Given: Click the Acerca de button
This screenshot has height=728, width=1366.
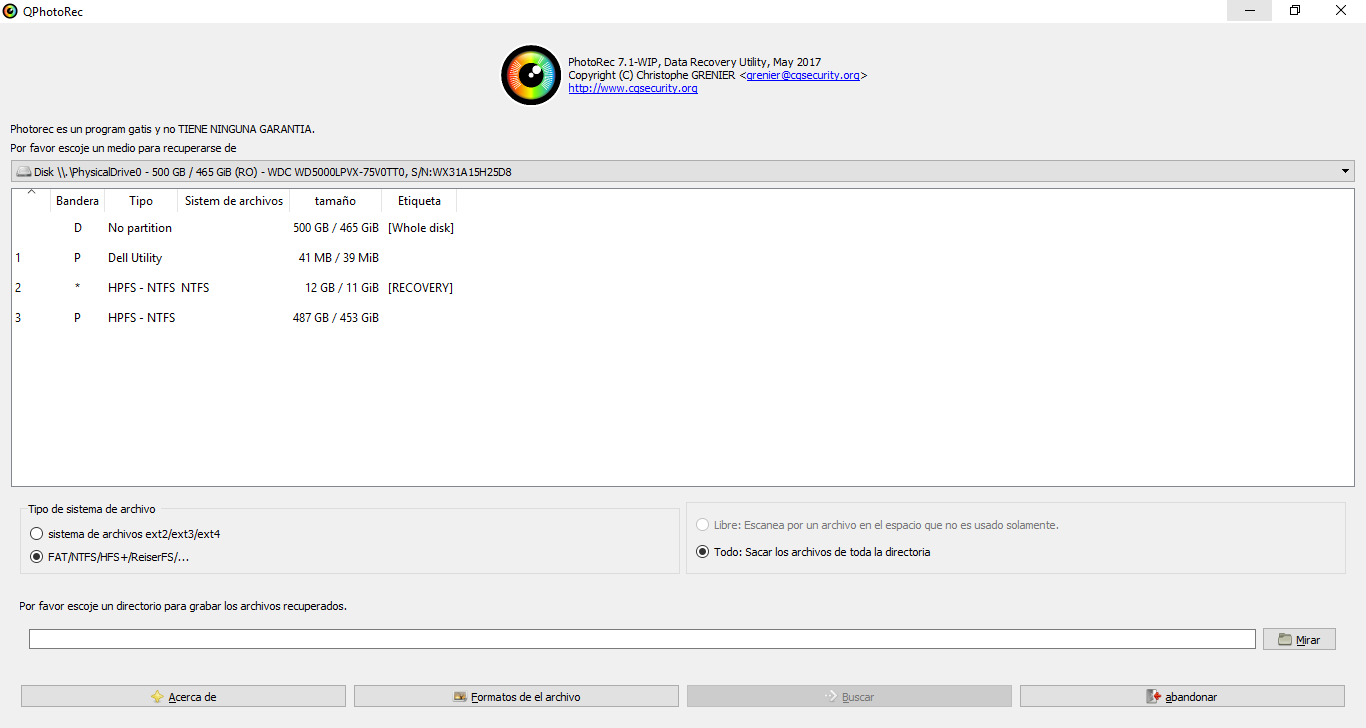Looking at the screenshot, I should tap(183, 697).
